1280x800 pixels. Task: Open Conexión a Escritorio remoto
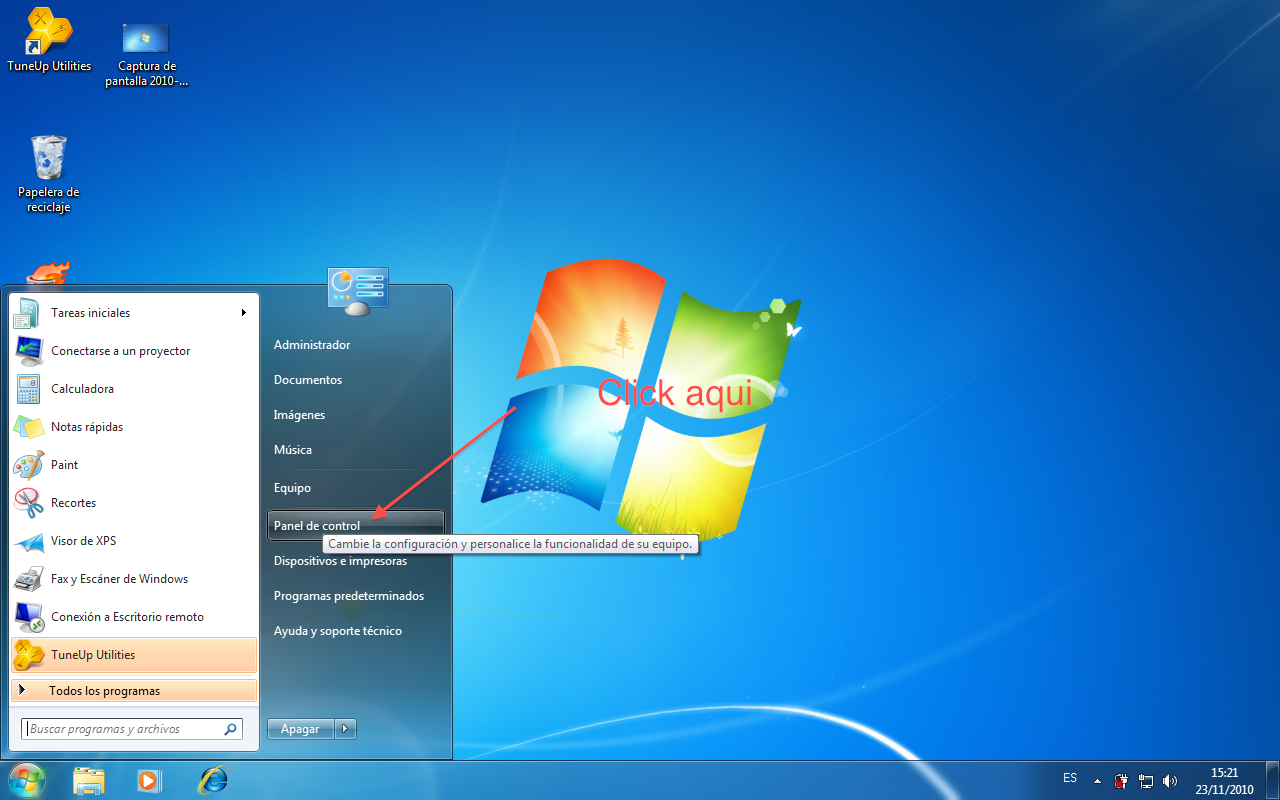point(134,617)
